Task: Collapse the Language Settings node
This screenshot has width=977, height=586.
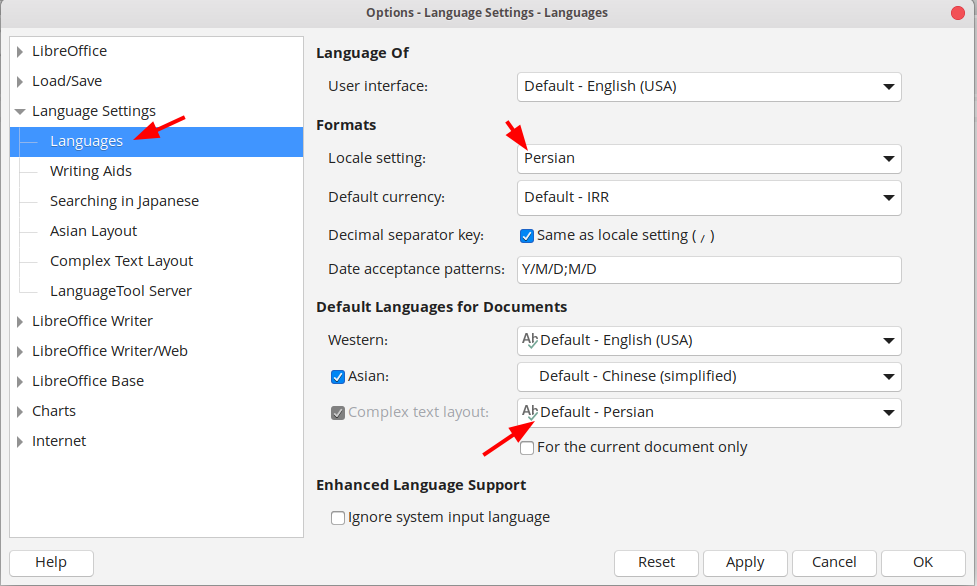Action: (20, 112)
